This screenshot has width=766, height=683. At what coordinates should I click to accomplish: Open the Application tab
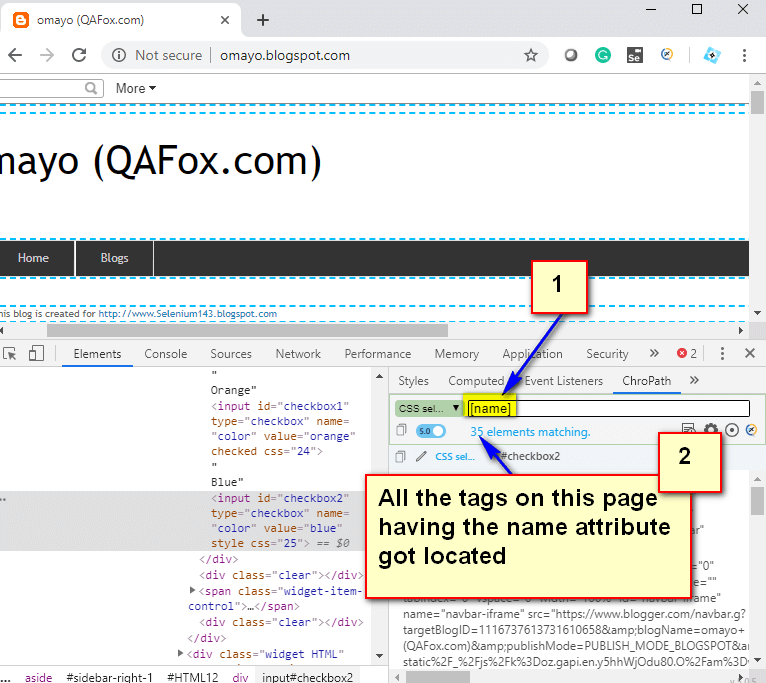point(532,354)
